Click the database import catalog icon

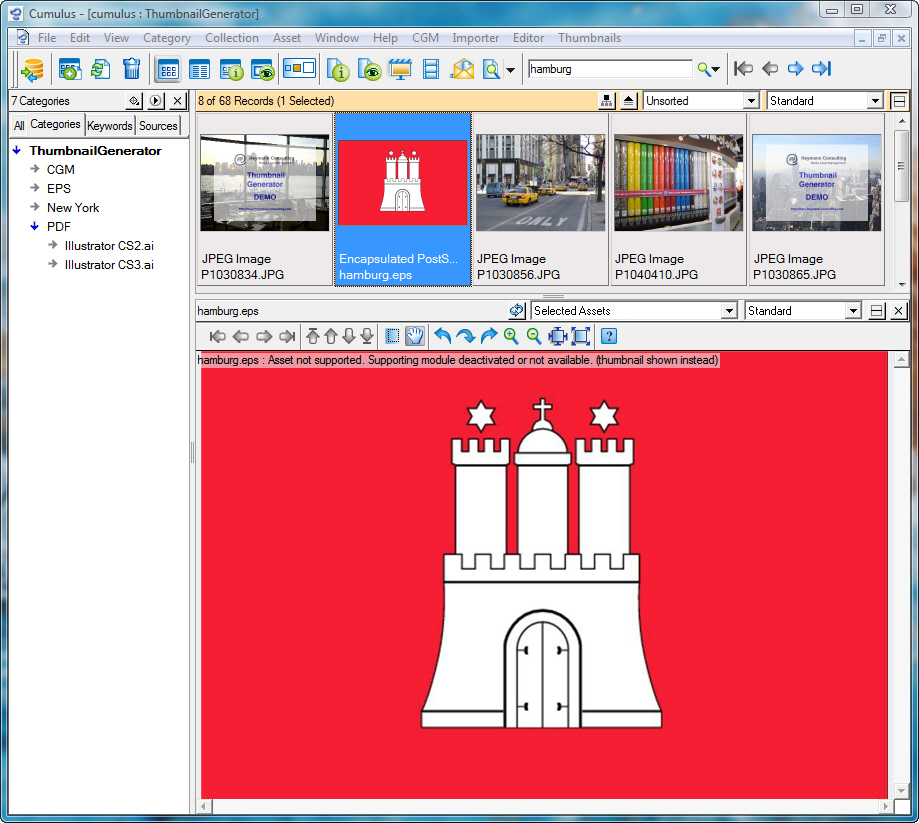point(32,70)
